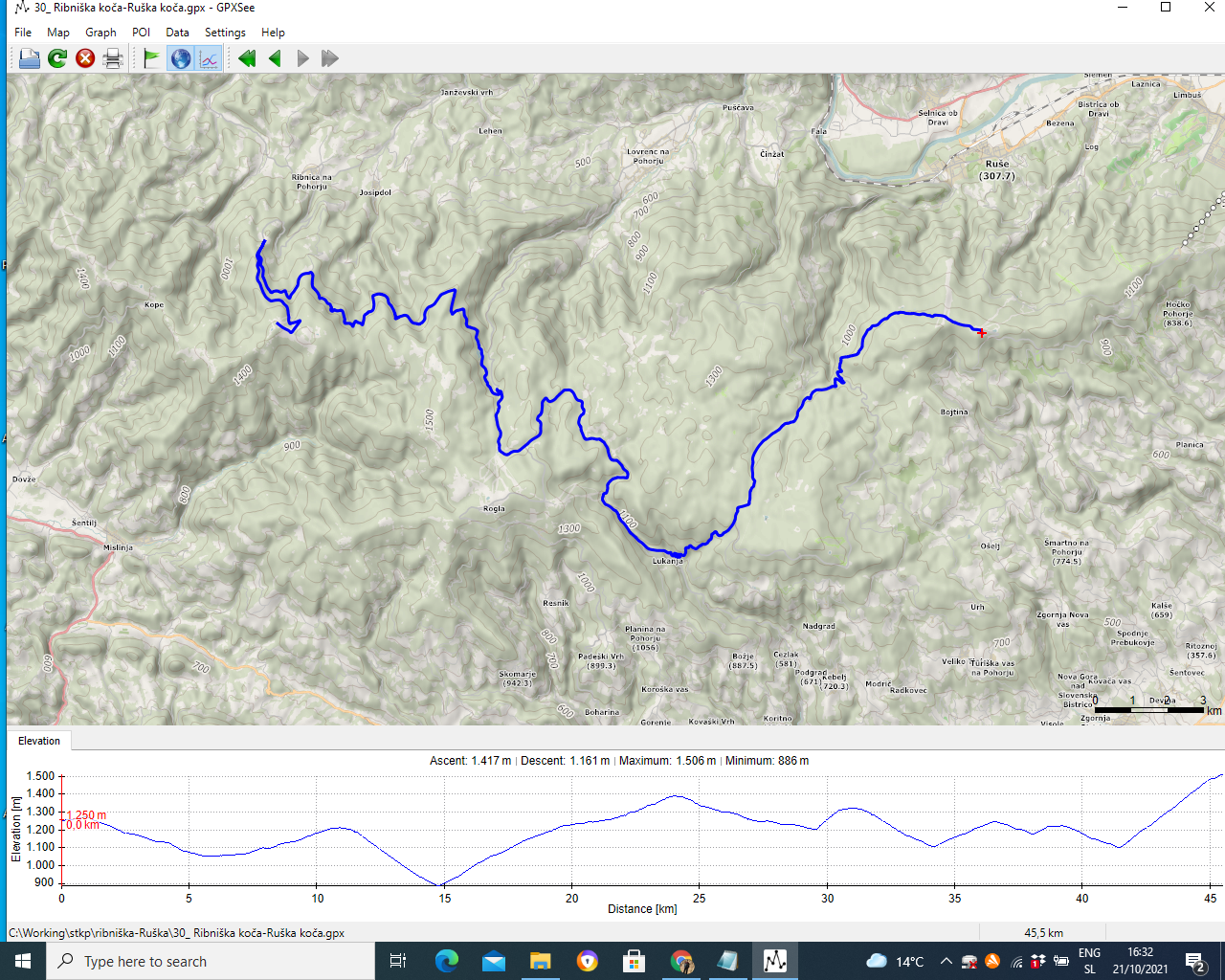Reload the GPX file with green arrow
1225x980 pixels.
[x=57, y=58]
